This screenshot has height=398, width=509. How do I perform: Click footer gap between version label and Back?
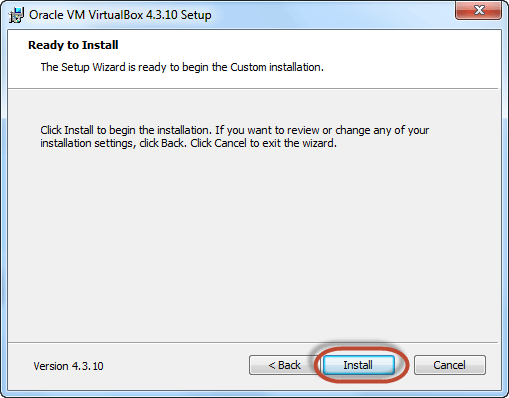(176, 366)
